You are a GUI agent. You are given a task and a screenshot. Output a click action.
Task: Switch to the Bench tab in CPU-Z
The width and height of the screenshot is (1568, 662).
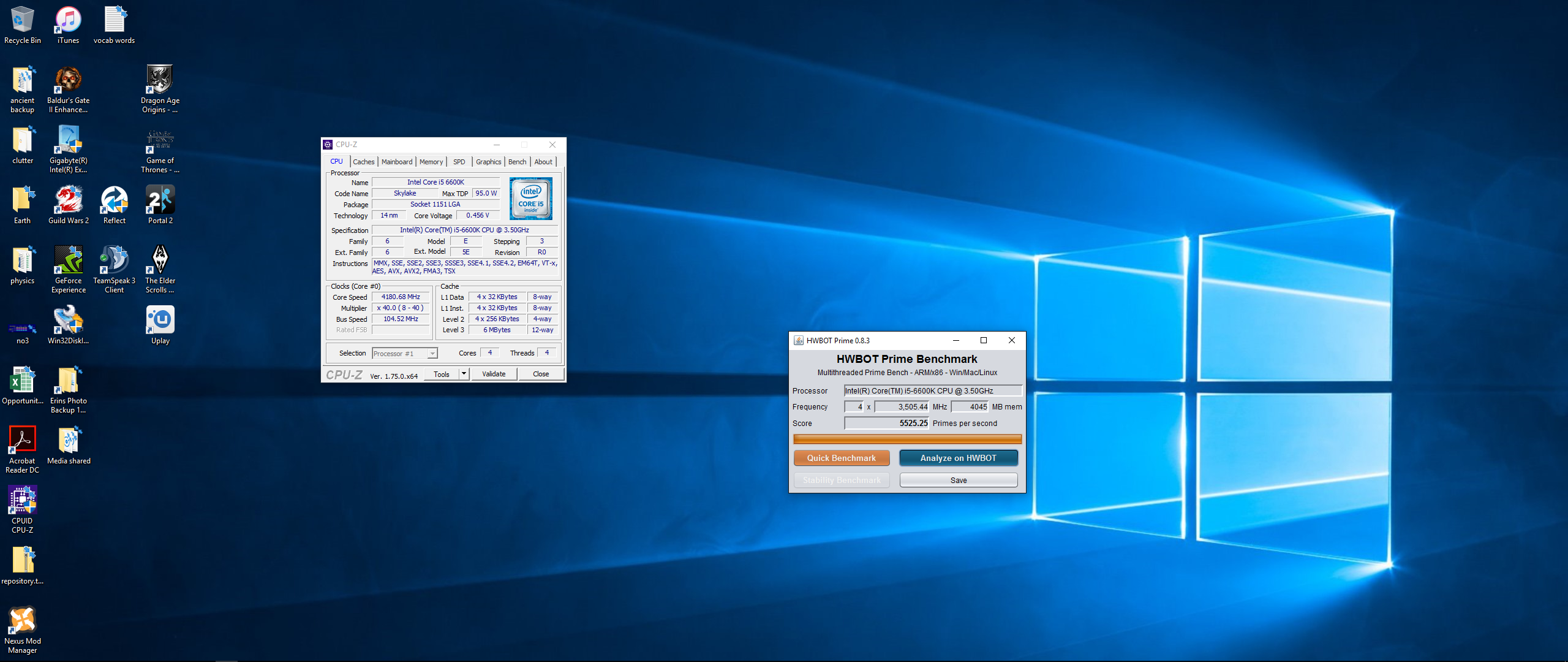518,162
